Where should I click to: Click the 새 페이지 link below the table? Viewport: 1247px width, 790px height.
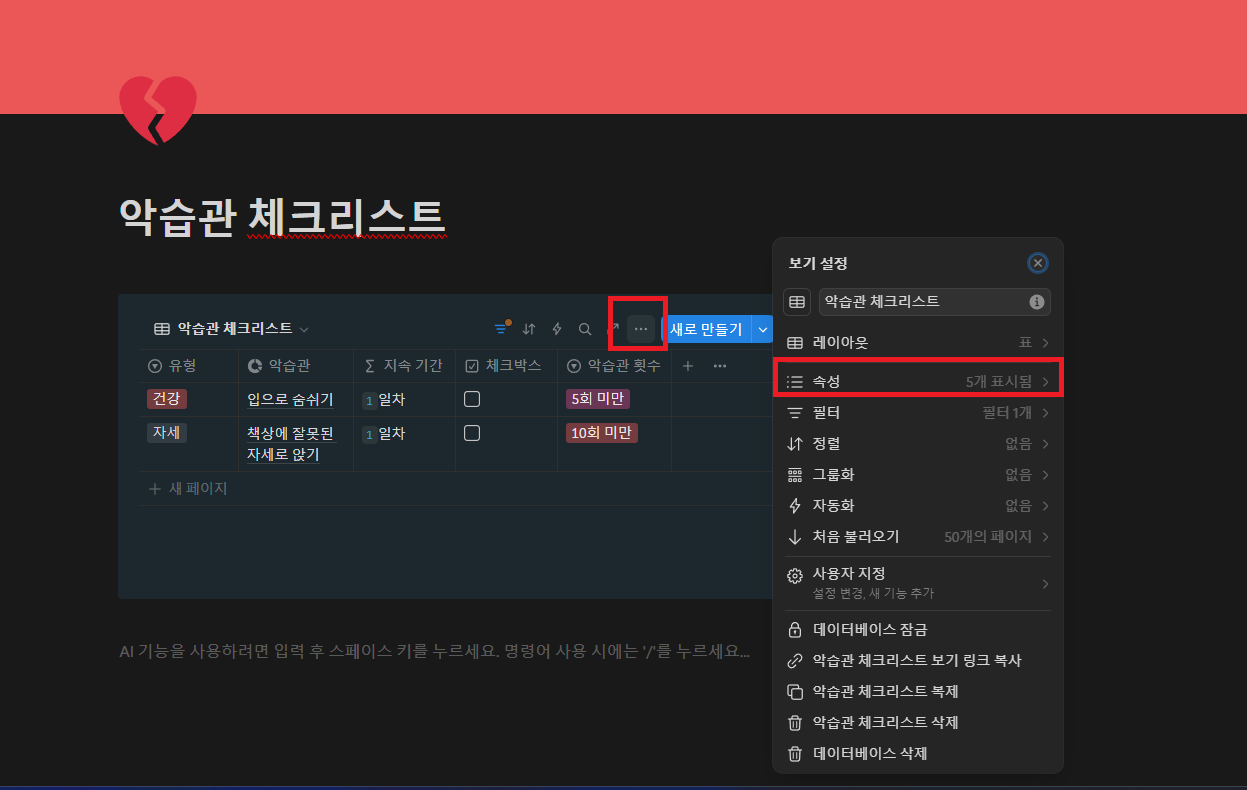(197, 488)
